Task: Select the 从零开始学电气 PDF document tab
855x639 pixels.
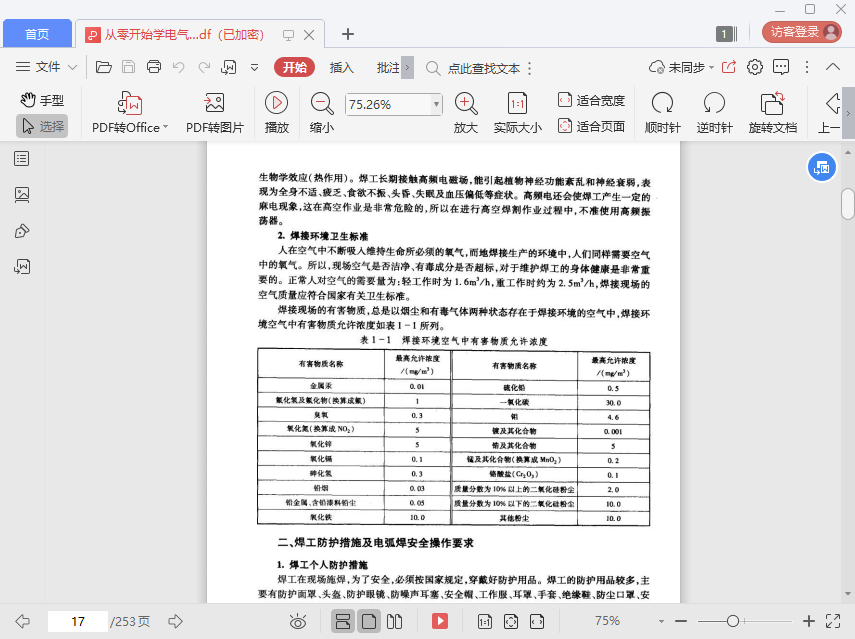Action: coord(183,34)
